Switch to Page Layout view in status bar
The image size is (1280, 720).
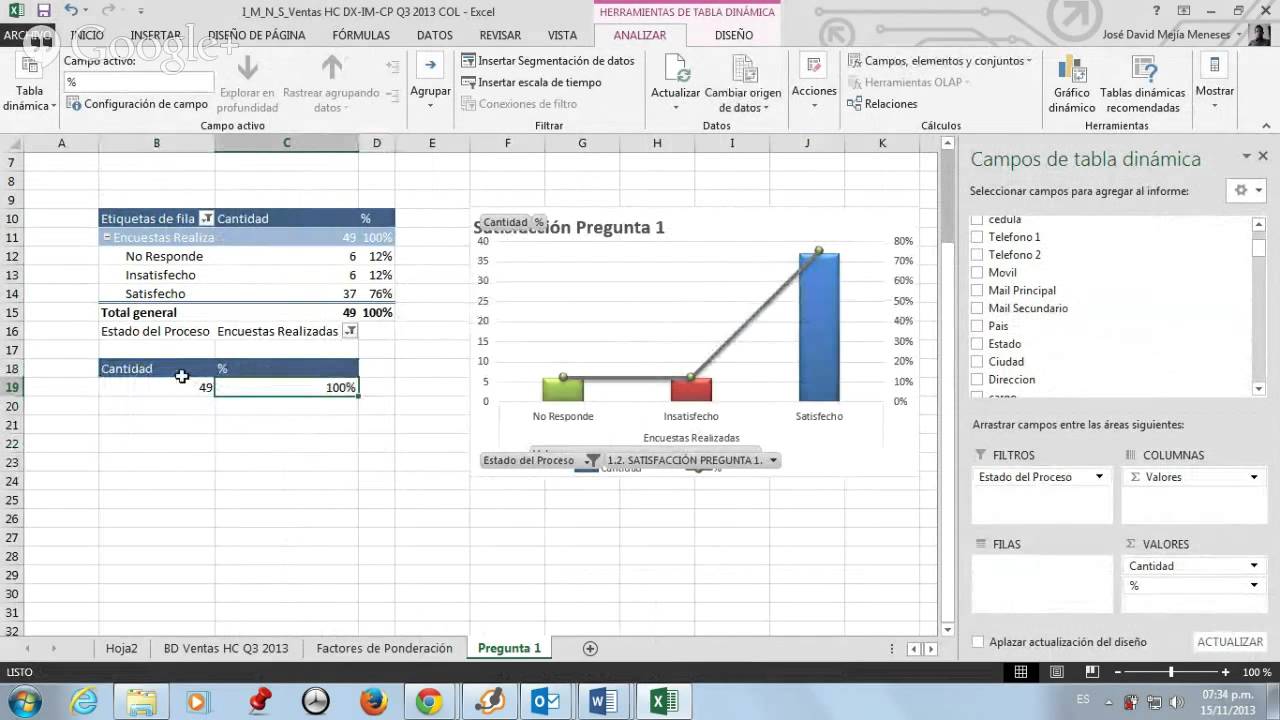pos(1057,672)
